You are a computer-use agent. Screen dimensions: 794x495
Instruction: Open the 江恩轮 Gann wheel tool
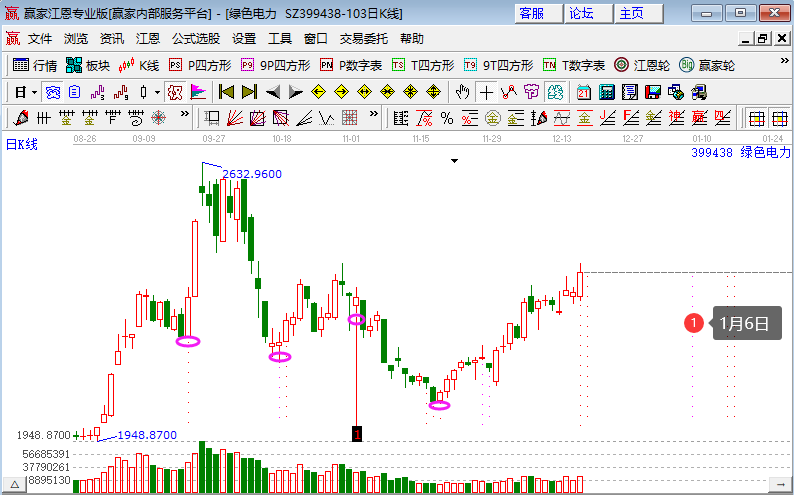[641, 65]
